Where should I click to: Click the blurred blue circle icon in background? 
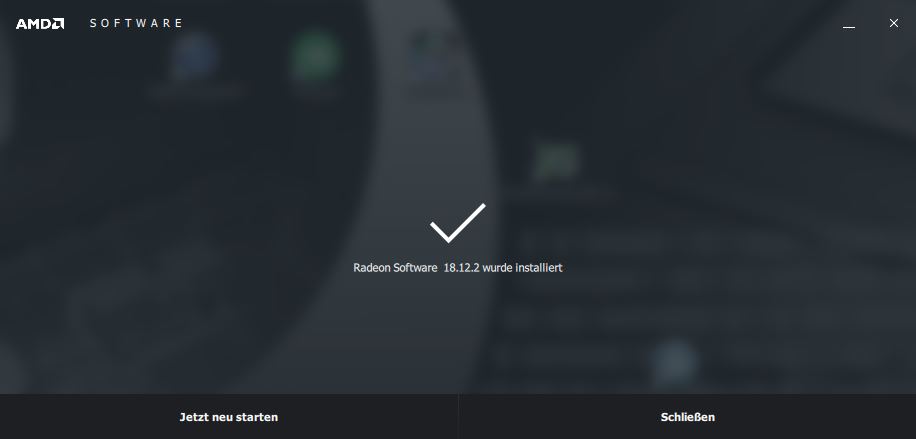coord(195,57)
